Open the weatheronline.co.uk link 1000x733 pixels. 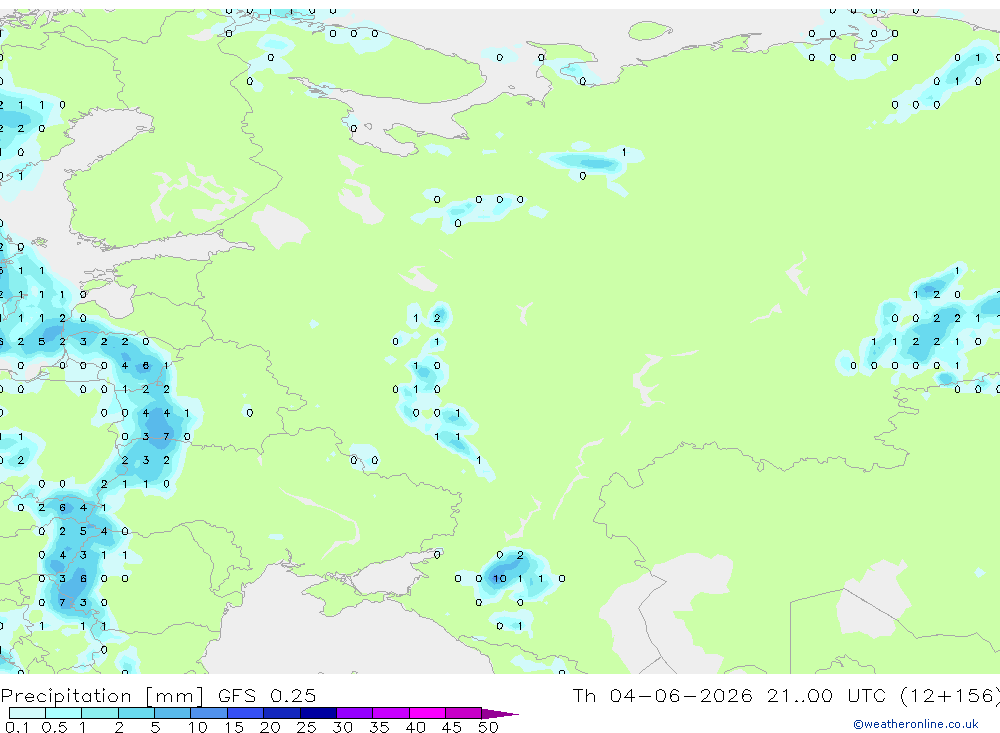916,724
